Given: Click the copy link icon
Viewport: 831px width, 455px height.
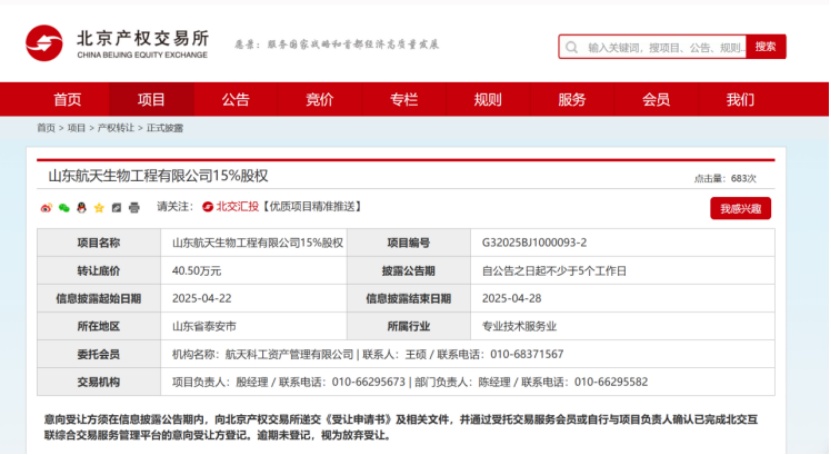Looking at the screenshot, I should point(117,208).
